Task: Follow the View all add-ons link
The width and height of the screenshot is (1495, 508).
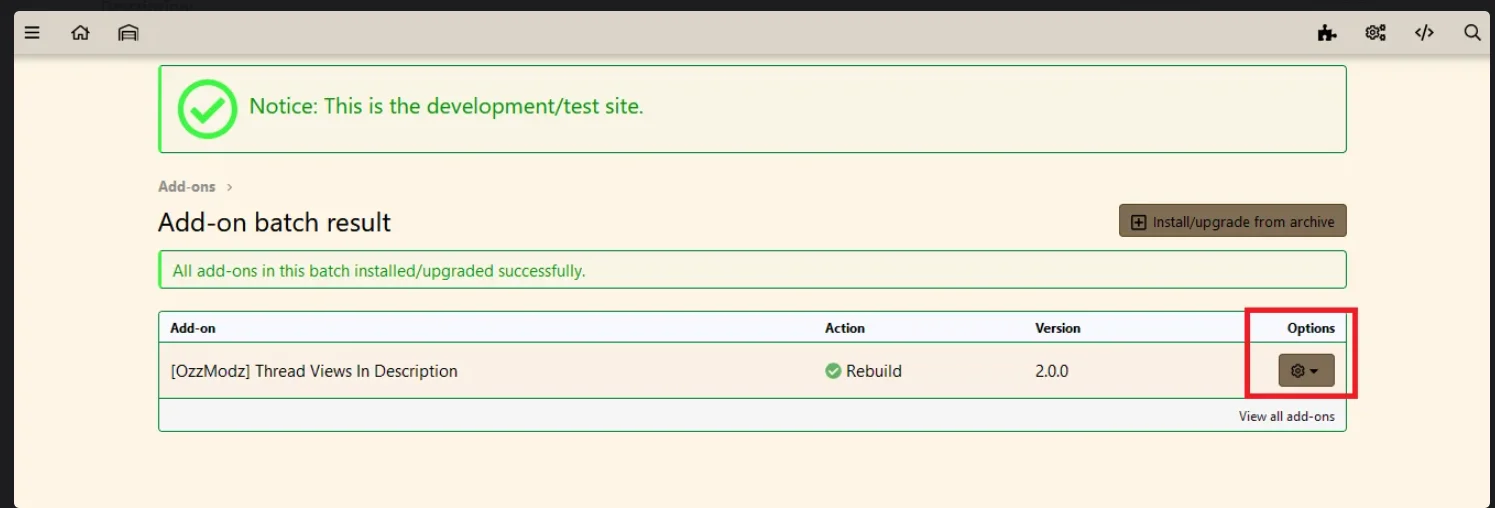Action: point(1286,416)
